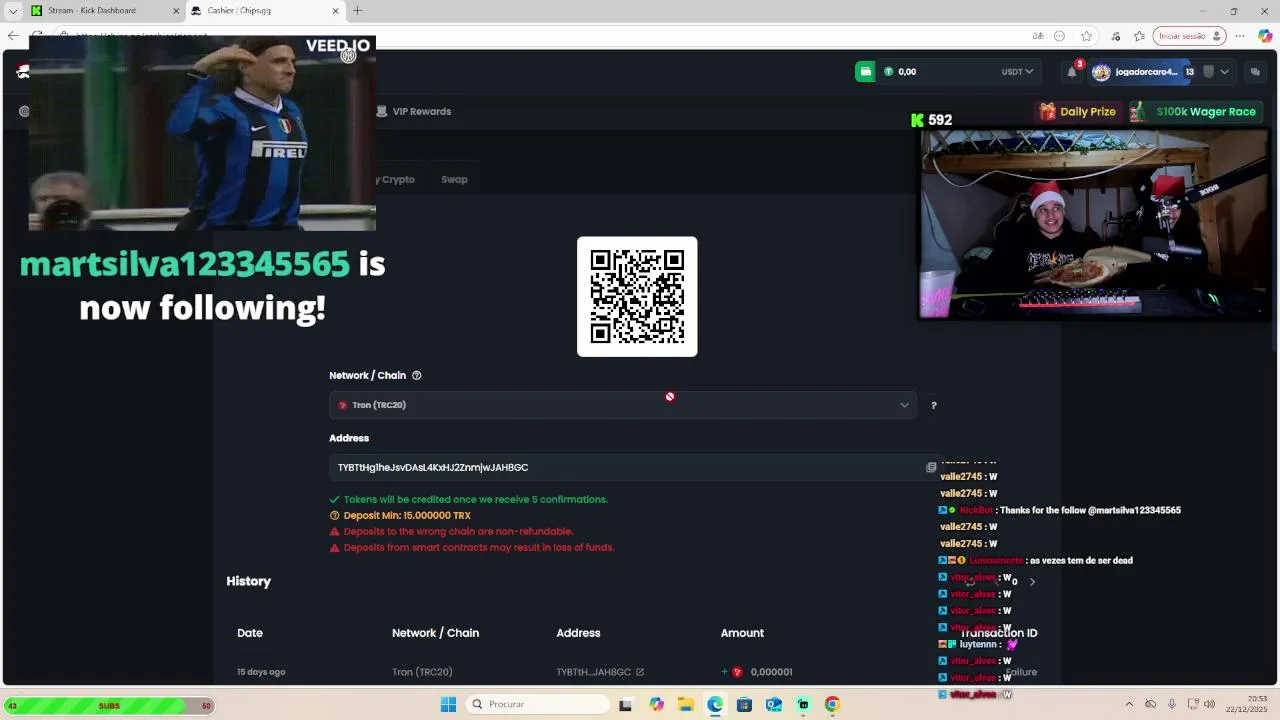Click the SUBS goal progress bar
1280x720 pixels.
[x=109, y=706]
